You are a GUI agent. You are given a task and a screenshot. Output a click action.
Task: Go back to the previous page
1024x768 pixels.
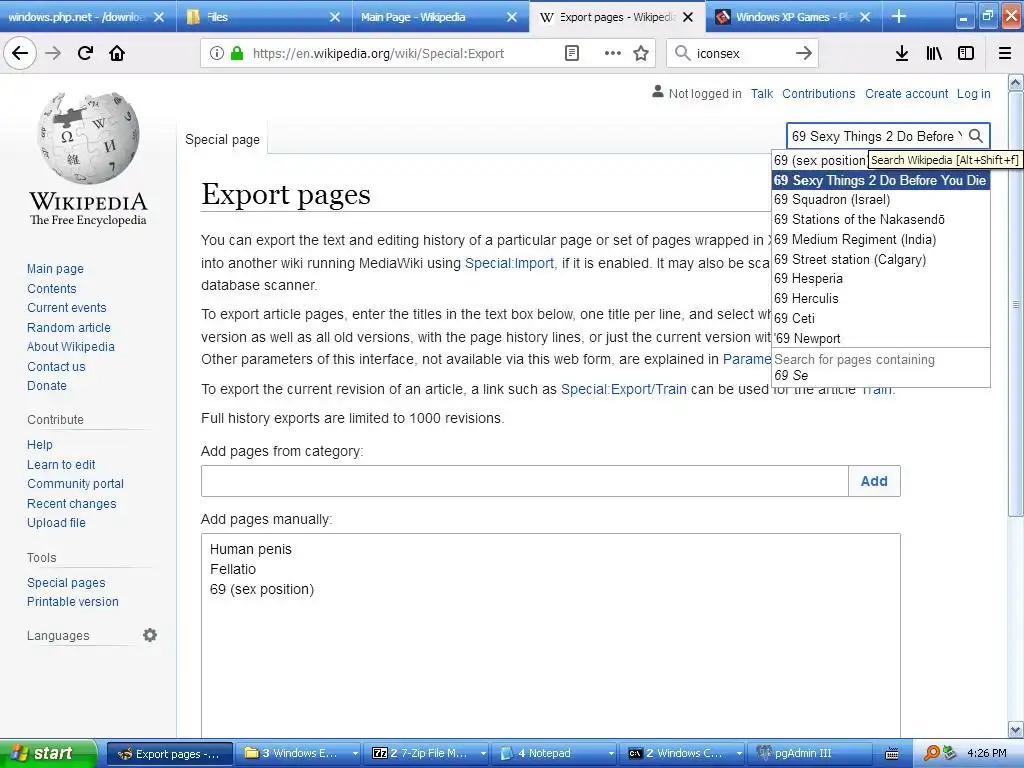coord(20,53)
